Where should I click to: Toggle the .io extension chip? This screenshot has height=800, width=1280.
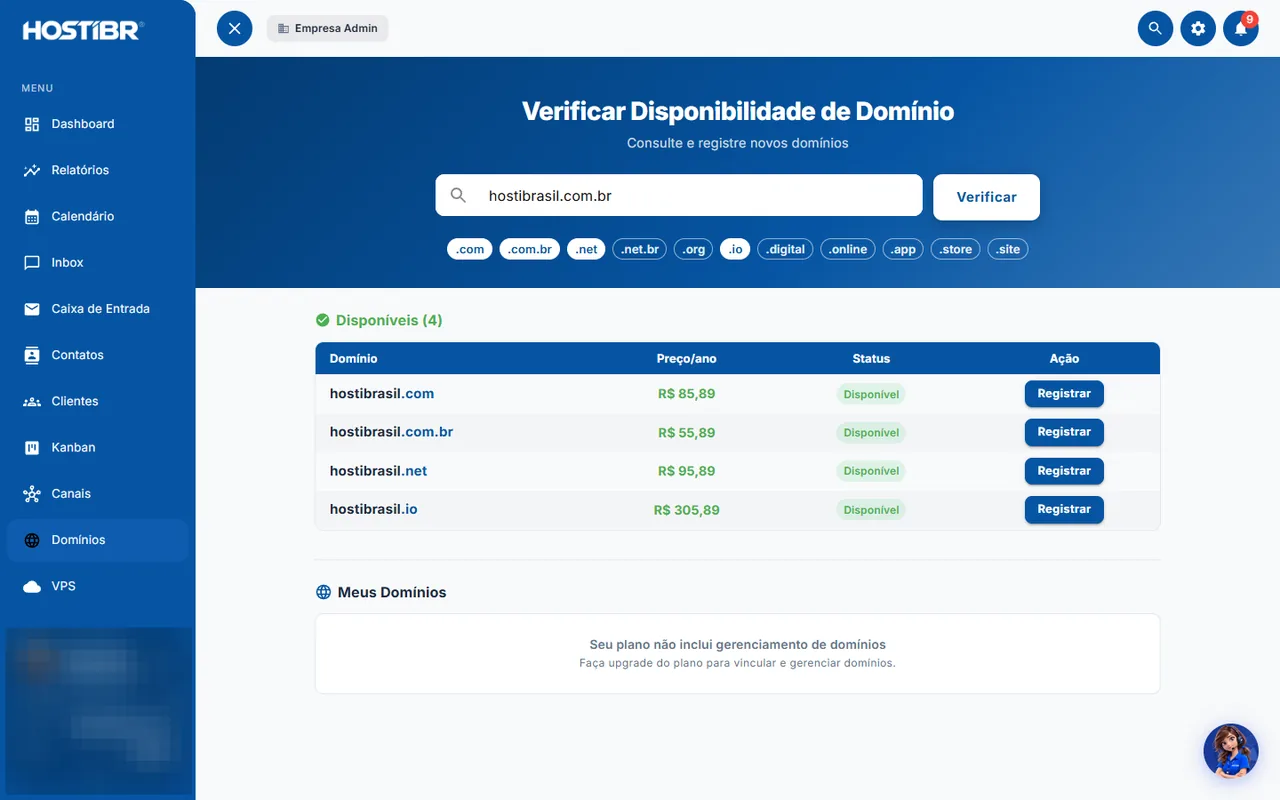point(735,249)
